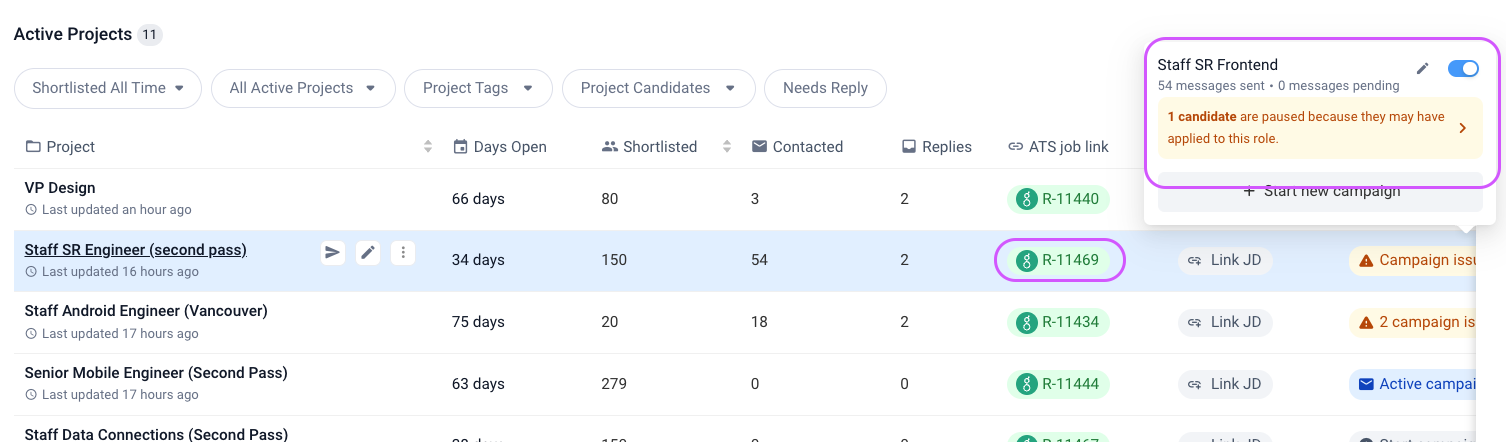Open the Project Tags dropdown
The height and width of the screenshot is (442, 1506).
click(x=478, y=88)
